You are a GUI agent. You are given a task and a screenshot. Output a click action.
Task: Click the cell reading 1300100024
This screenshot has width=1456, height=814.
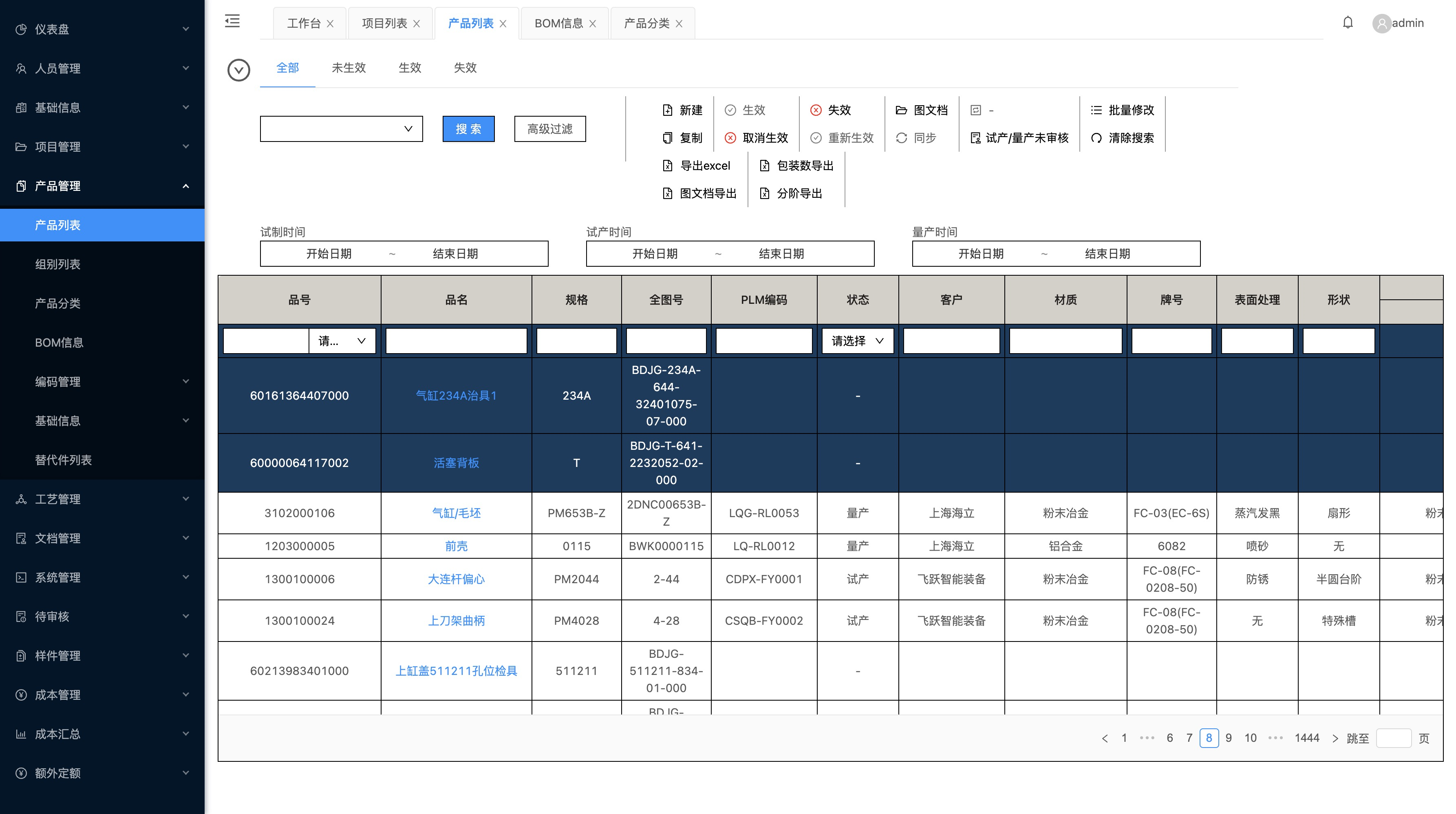pos(300,621)
